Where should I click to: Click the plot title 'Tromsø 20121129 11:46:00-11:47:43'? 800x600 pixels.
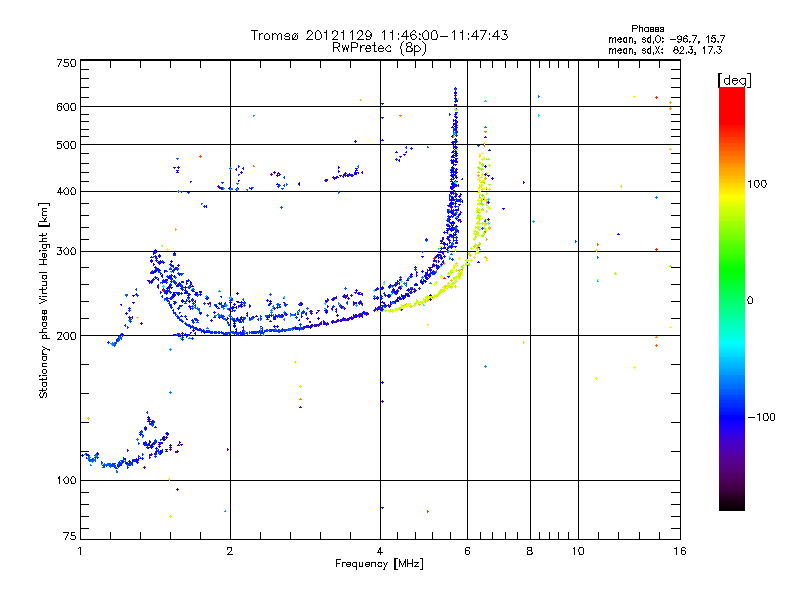(x=379, y=35)
